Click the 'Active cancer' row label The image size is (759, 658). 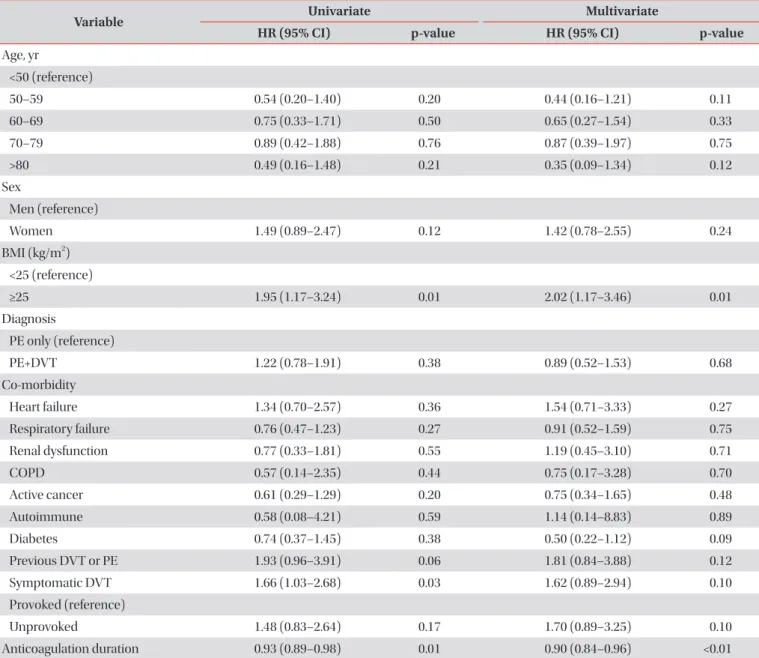tap(46, 495)
